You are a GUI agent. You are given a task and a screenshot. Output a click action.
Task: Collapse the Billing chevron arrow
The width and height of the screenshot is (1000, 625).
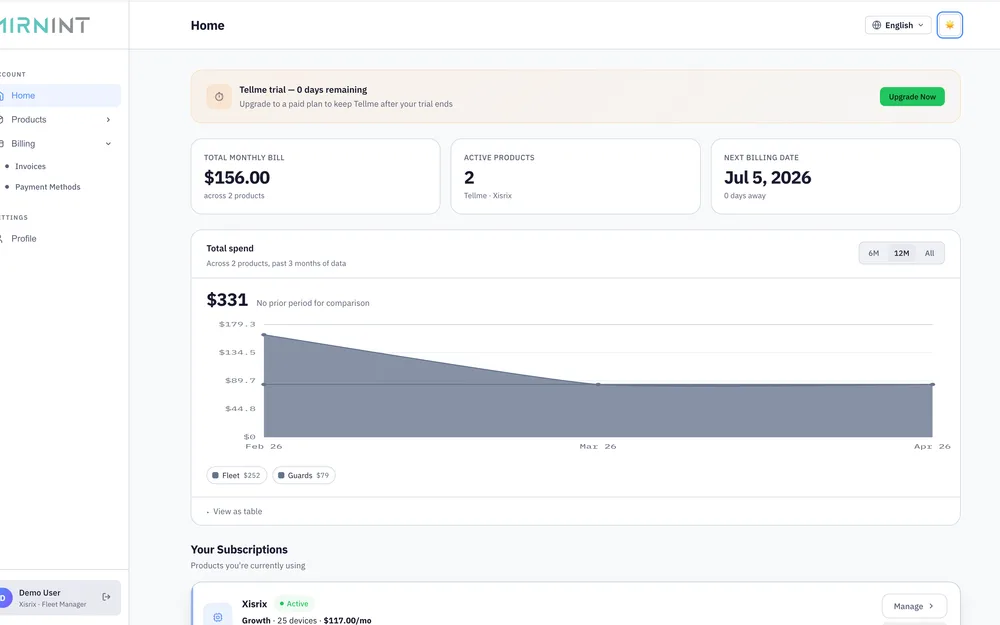(x=108, y=144)
